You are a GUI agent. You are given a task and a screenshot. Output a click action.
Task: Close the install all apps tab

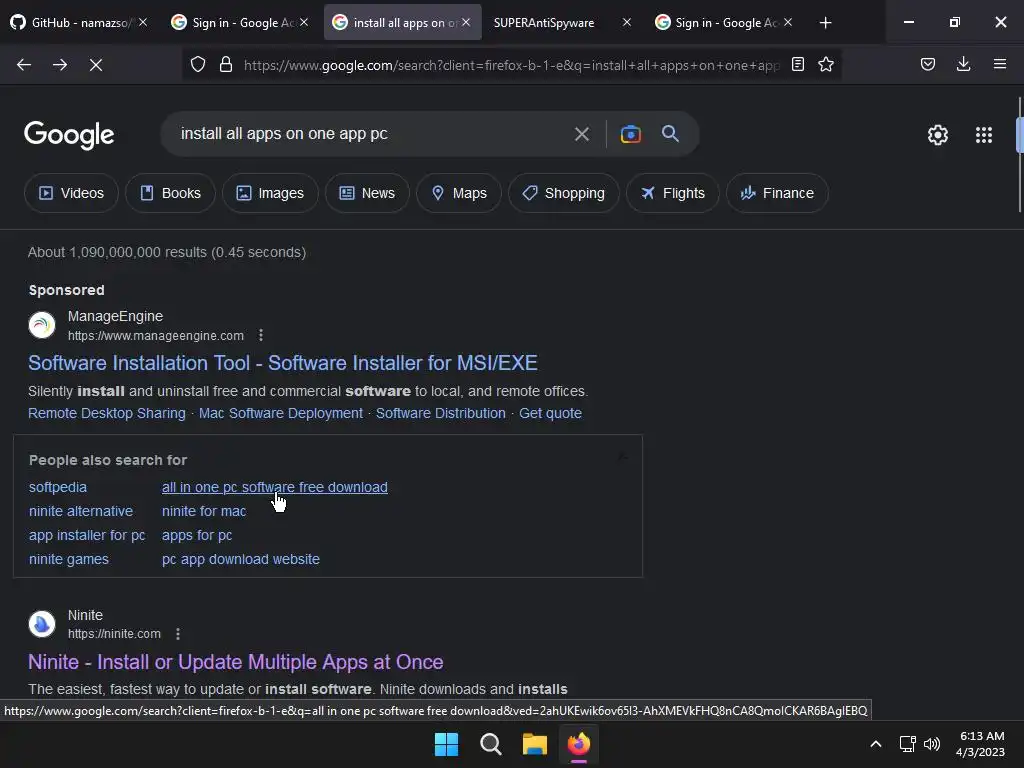pyautogui.click(x=466, y=23)
